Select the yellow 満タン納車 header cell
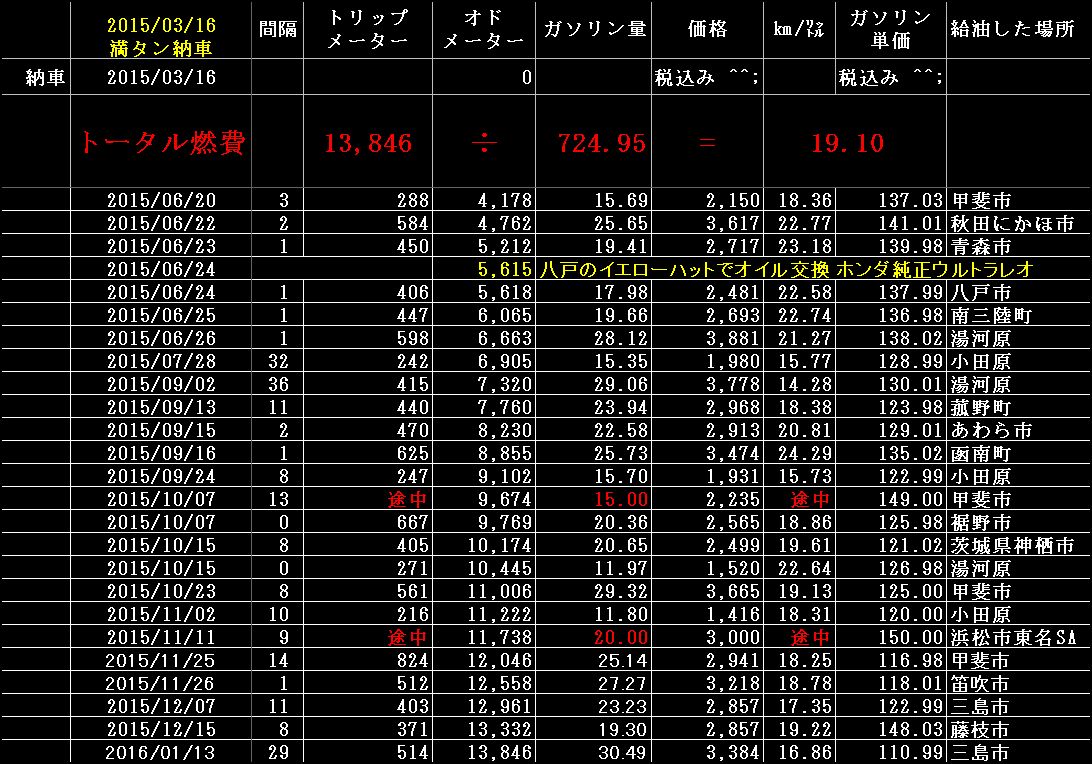 tap(160, 32)
